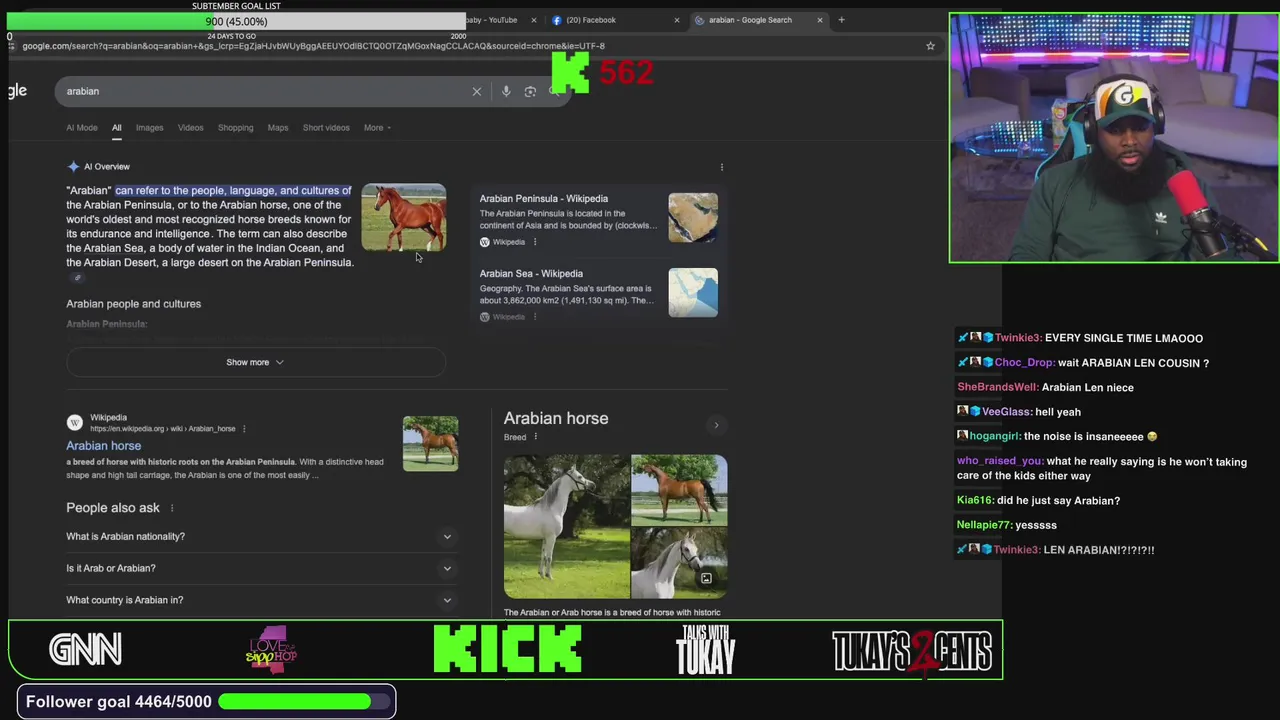Open options dots for Arabian Sea source
The height and width of the screenshot is (720, 1280).
pyautogui.click(x=535, y=317)
